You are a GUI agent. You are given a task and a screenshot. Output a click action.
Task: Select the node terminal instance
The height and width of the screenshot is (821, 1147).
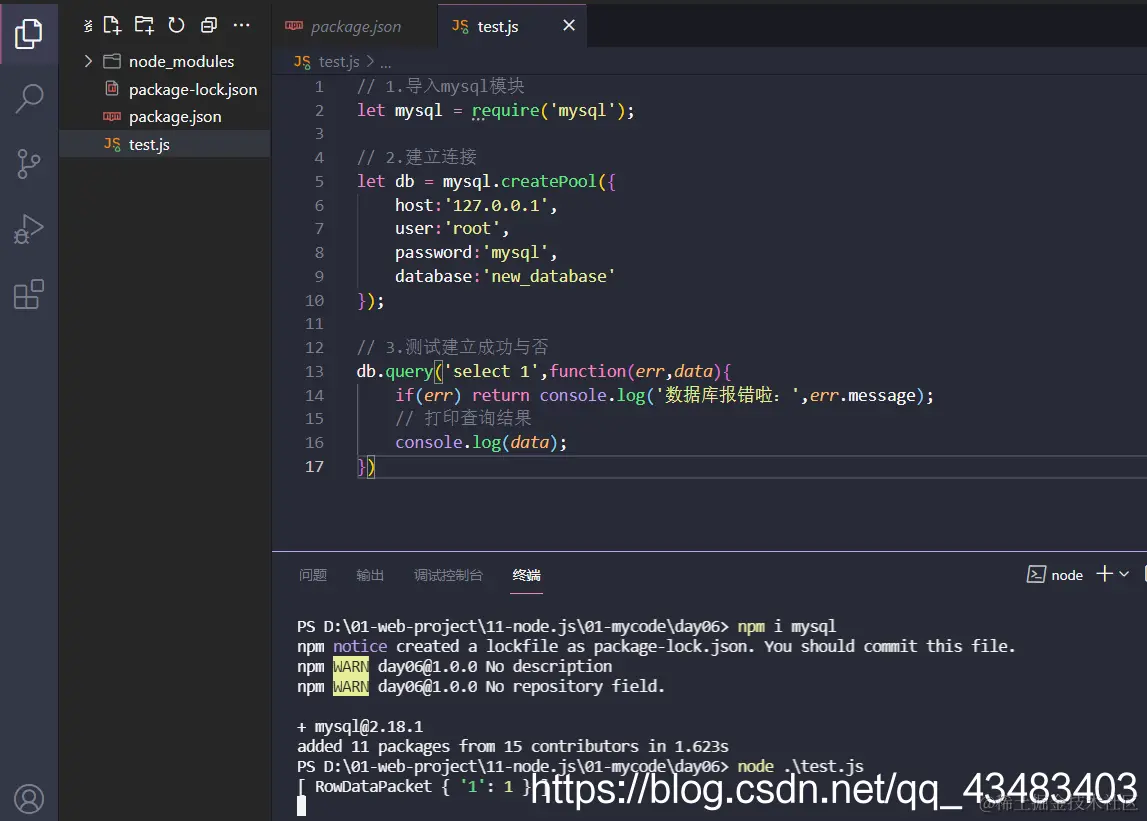[1055, 575]
